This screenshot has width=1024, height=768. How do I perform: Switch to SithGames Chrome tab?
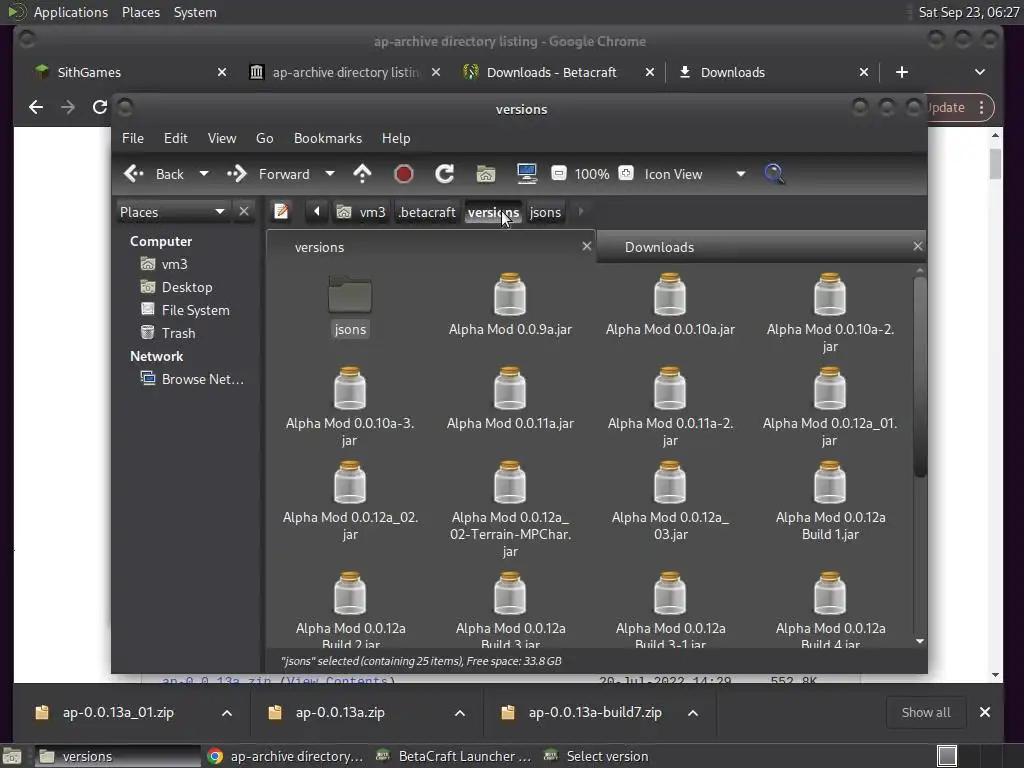(131, 72)
